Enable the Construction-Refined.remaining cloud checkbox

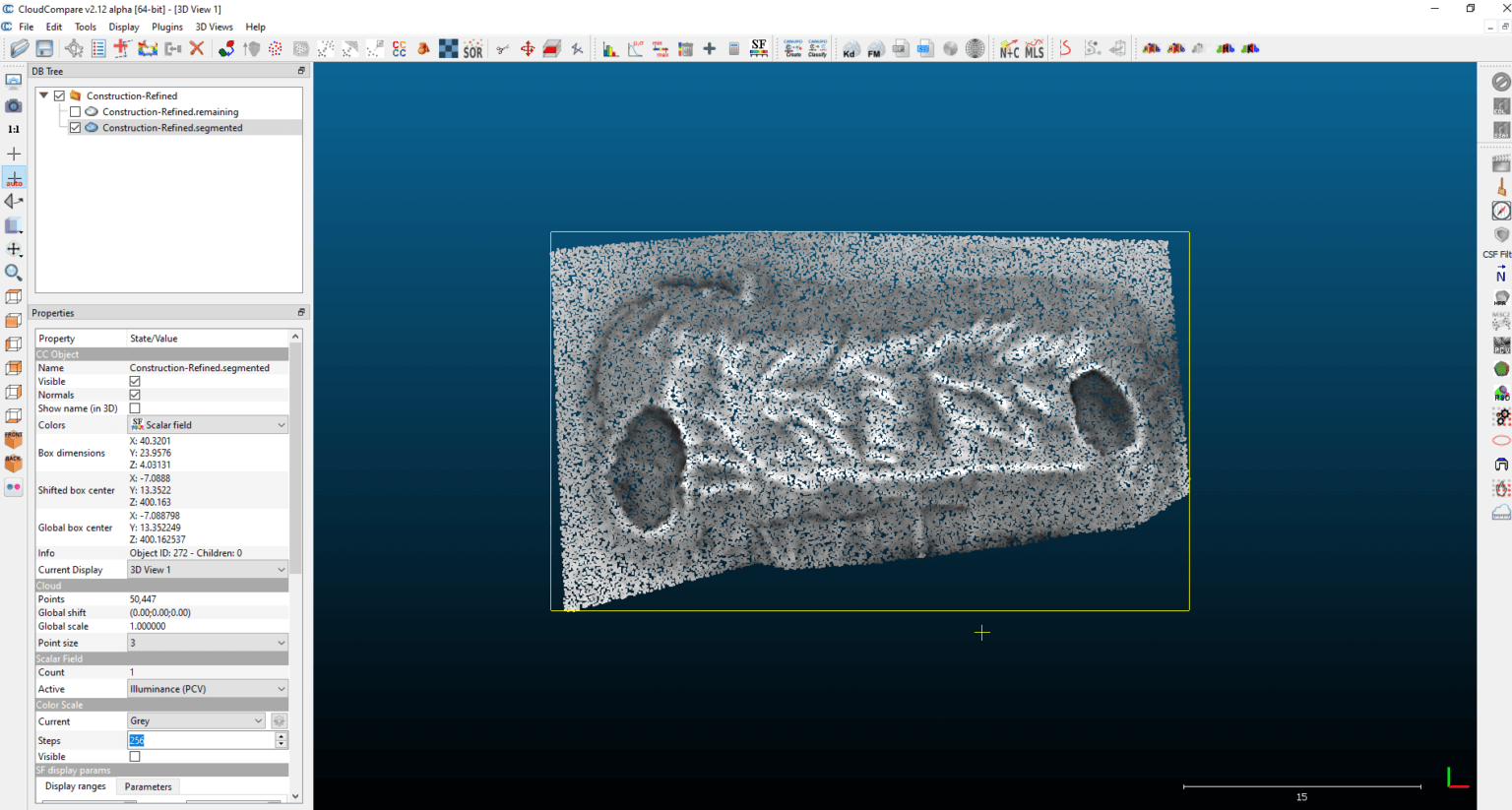point(75,112)
